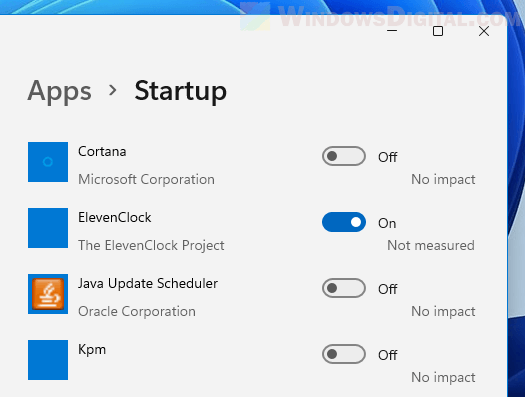
Task: Click the Cortana app icon
Action: click(x=48, y=162)
